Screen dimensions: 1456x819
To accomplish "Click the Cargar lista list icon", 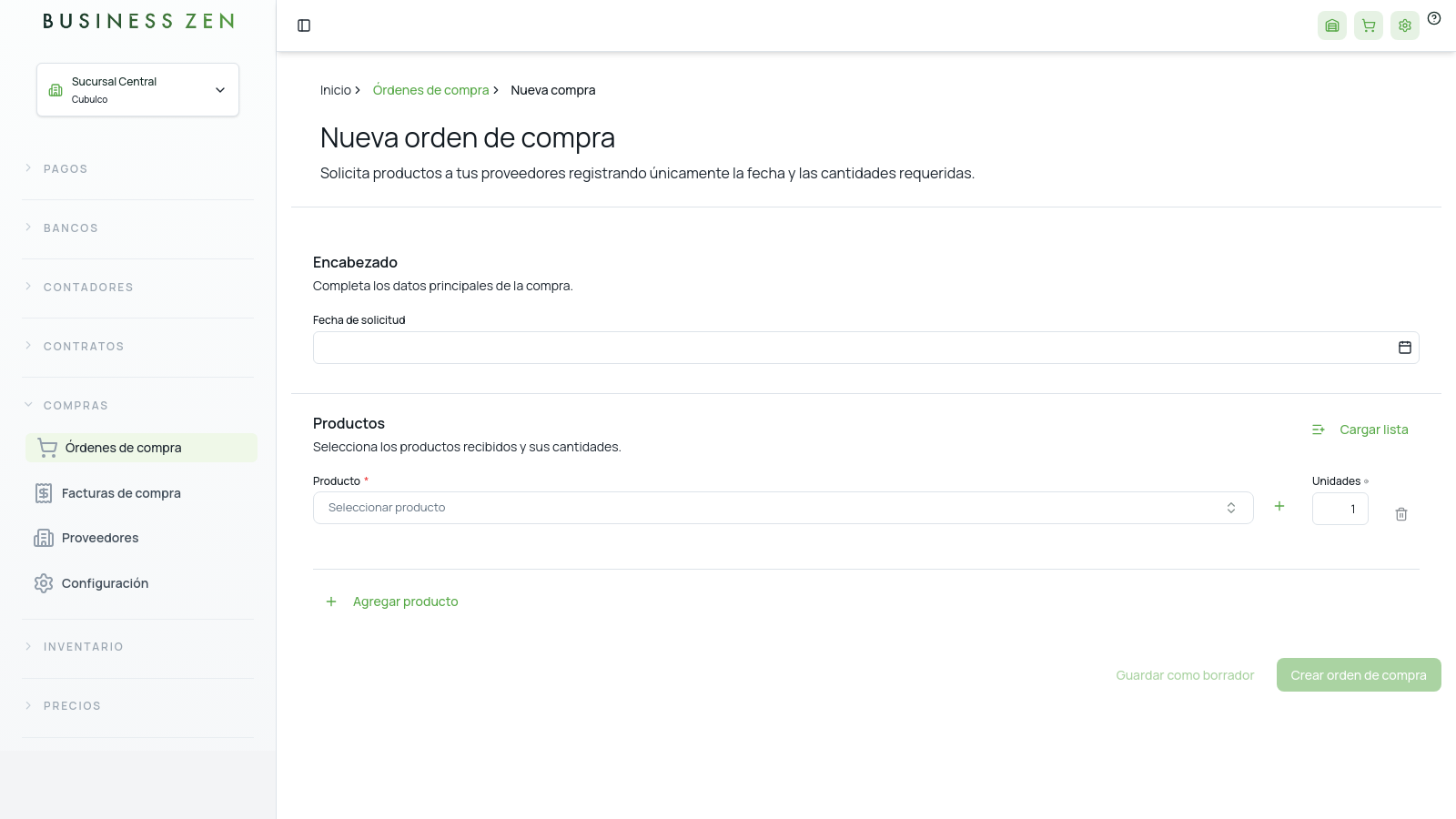I will coord(1319,430).
